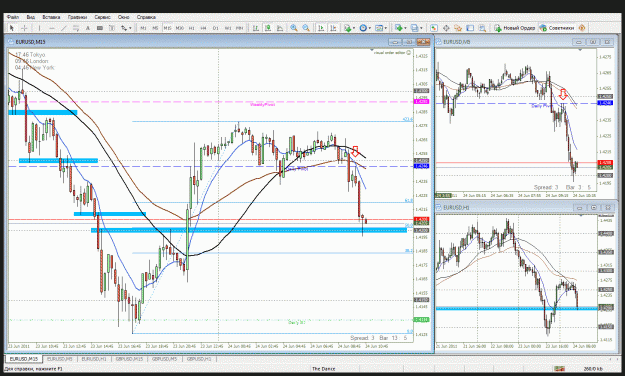Zoom out on the chart

[x=306, y=28]
